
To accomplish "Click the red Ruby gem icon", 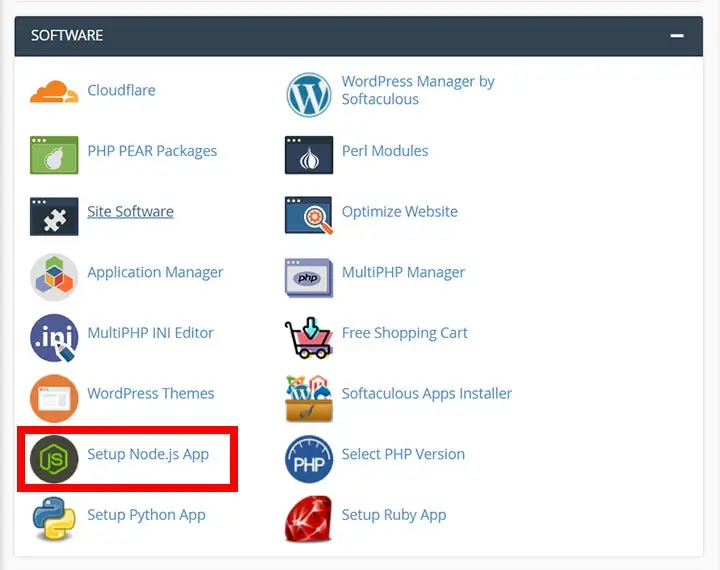I will coord(309,519).
